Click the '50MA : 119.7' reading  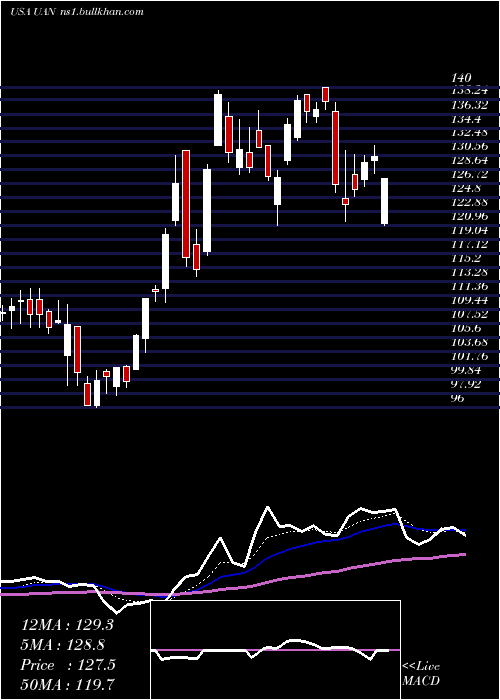(69, 685)
